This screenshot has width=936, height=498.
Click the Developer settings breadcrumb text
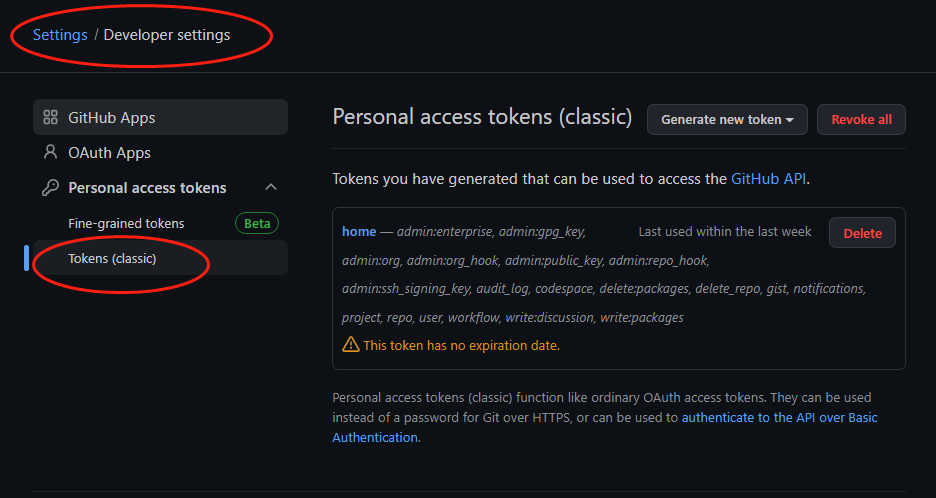coord(167,35)
